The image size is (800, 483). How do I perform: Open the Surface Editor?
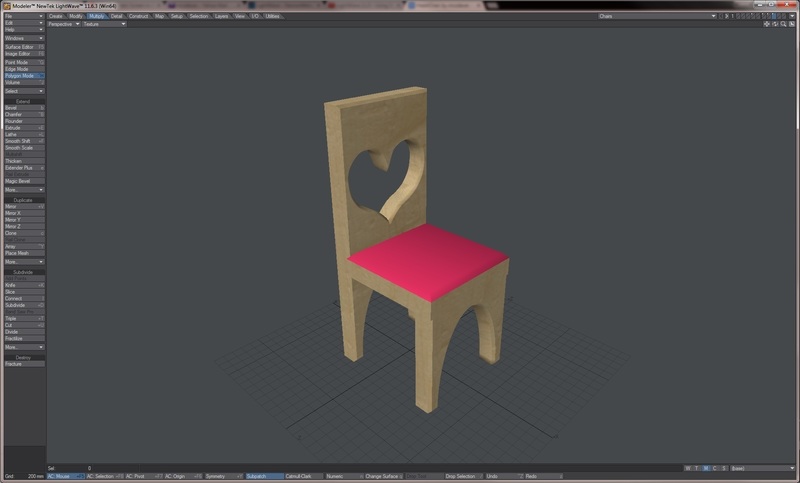point(24,47)
